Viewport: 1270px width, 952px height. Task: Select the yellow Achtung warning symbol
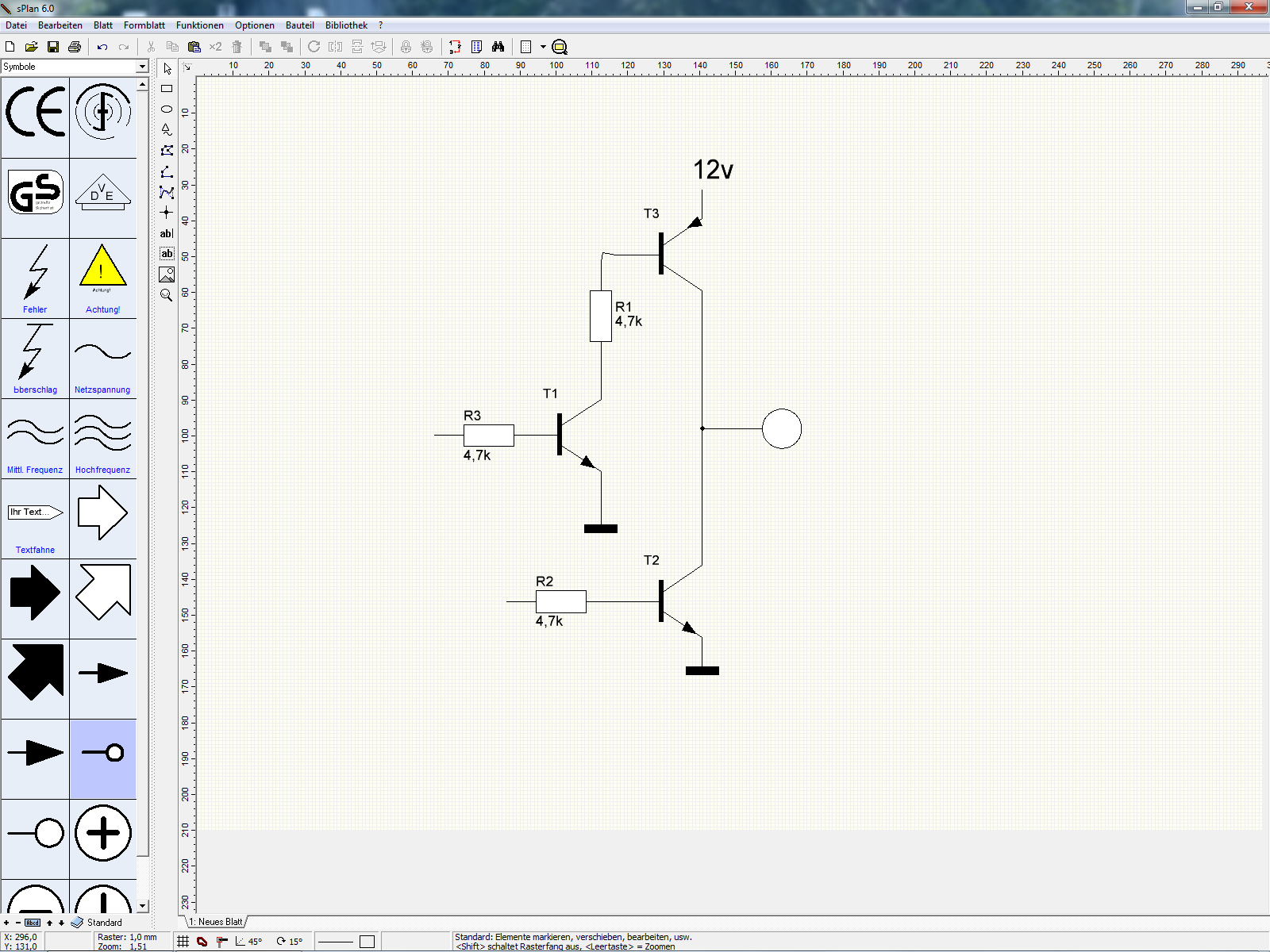103,278
